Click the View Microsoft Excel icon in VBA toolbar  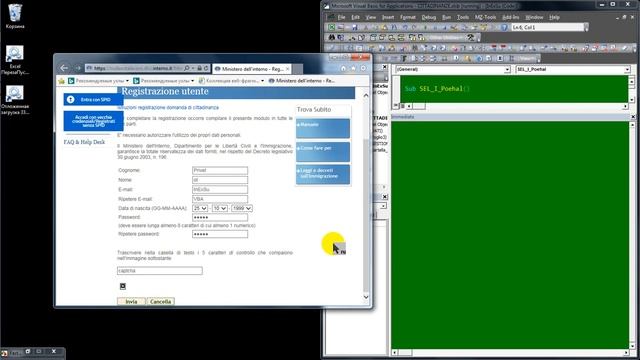coord(331,27)
